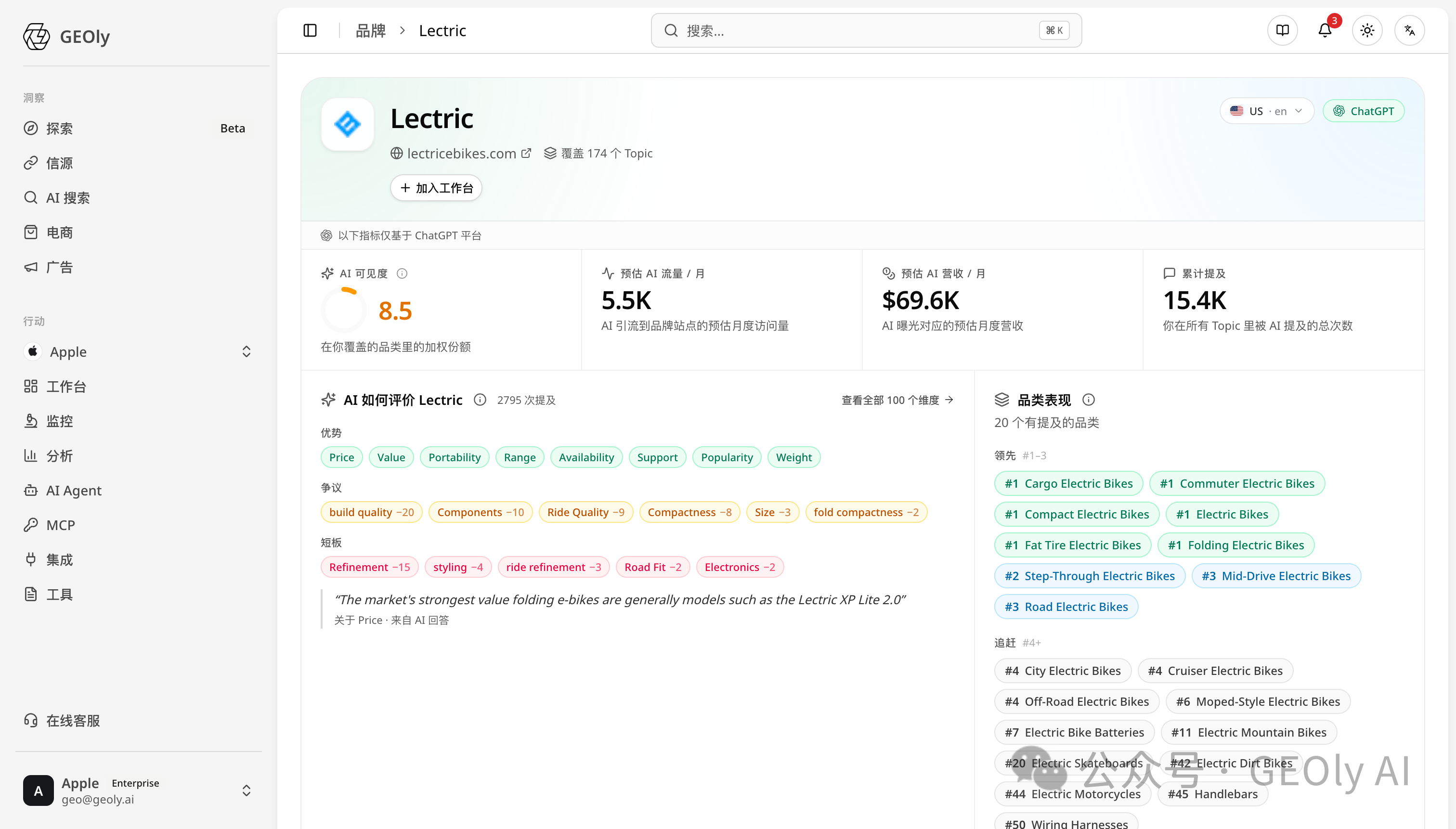Toggle the sidebar panel icon
This screenshot has width=1456, height=829.
click(310, 30)
